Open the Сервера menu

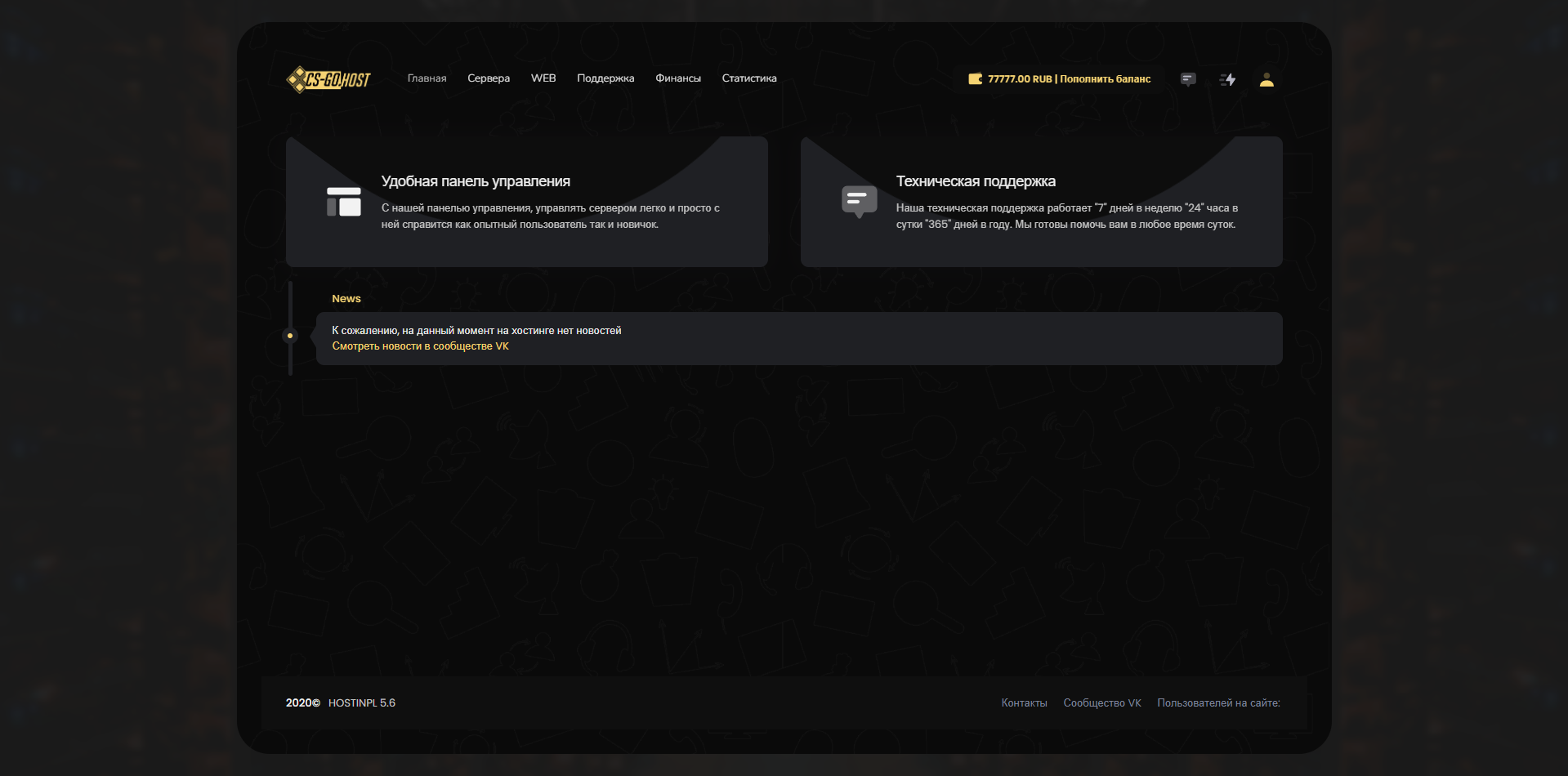click(489, 78)
